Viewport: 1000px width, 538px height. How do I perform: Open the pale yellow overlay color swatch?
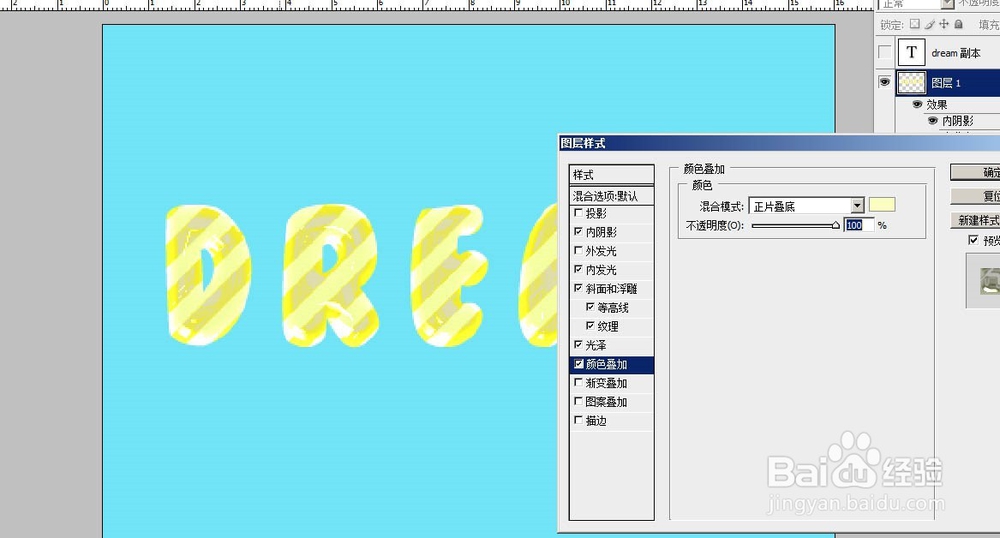click(882, 205)
